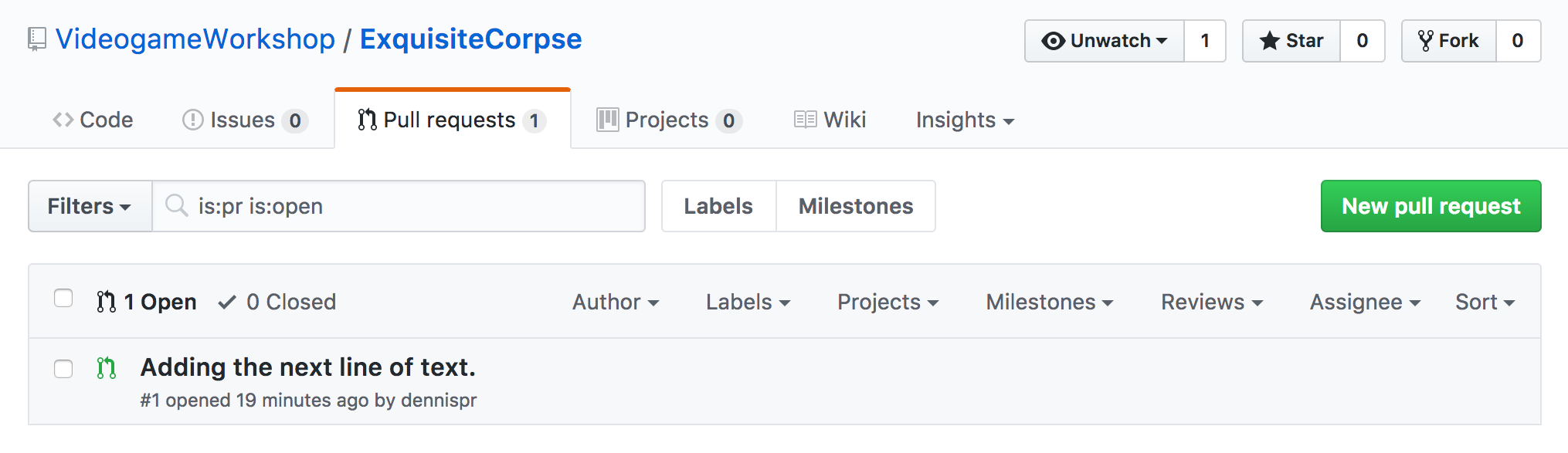1568x453 pixels.
Task: Open the Projects tab
Action: coord(669,120)
